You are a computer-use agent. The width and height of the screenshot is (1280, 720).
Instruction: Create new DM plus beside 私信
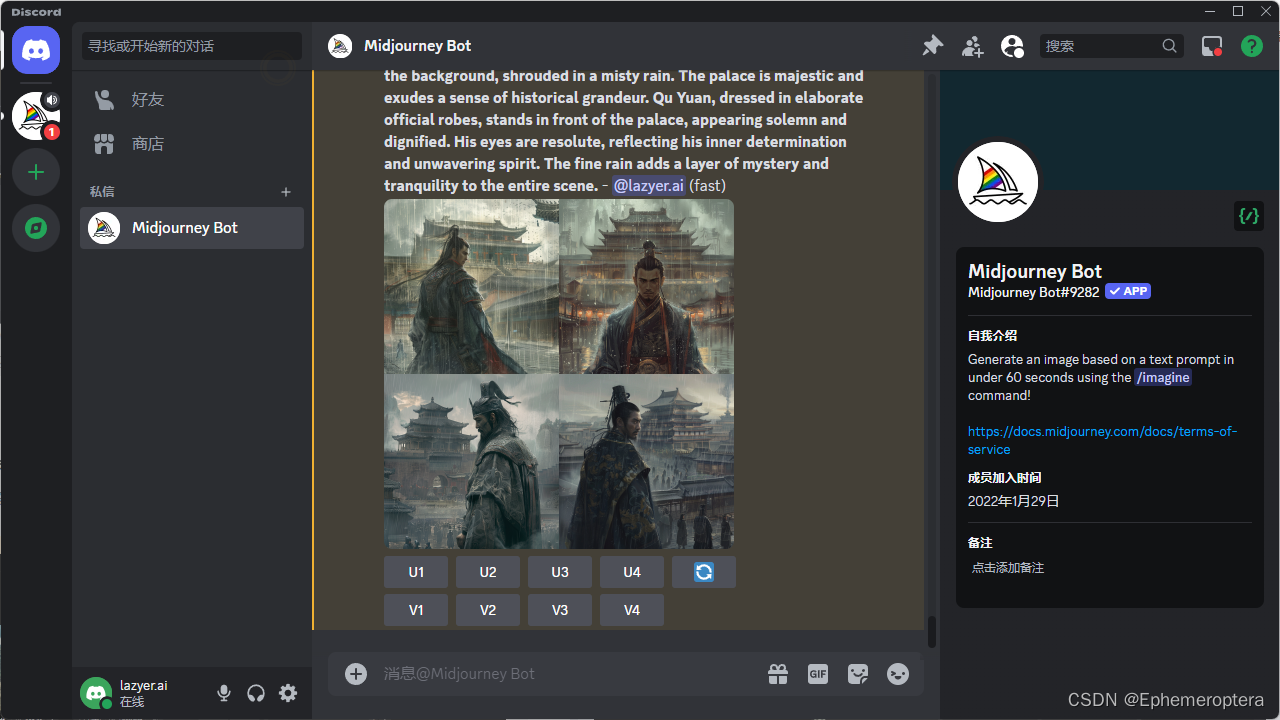(x=286, y=192)
